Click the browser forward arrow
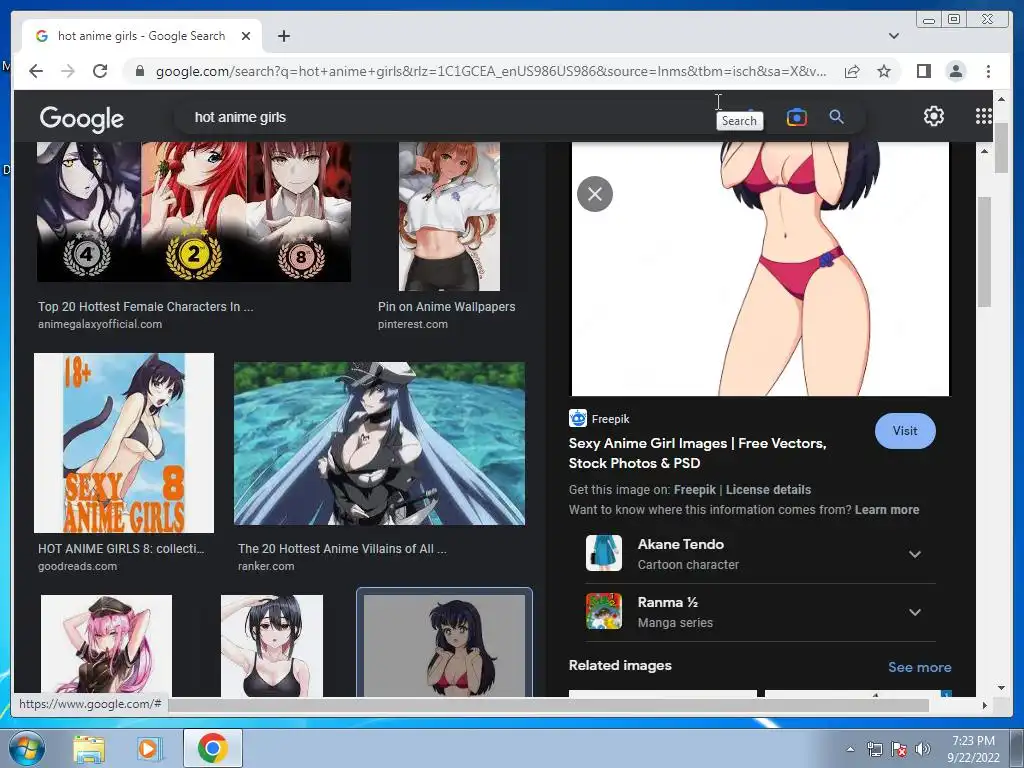Screen dimensions: 1024x768 [68, 71]
